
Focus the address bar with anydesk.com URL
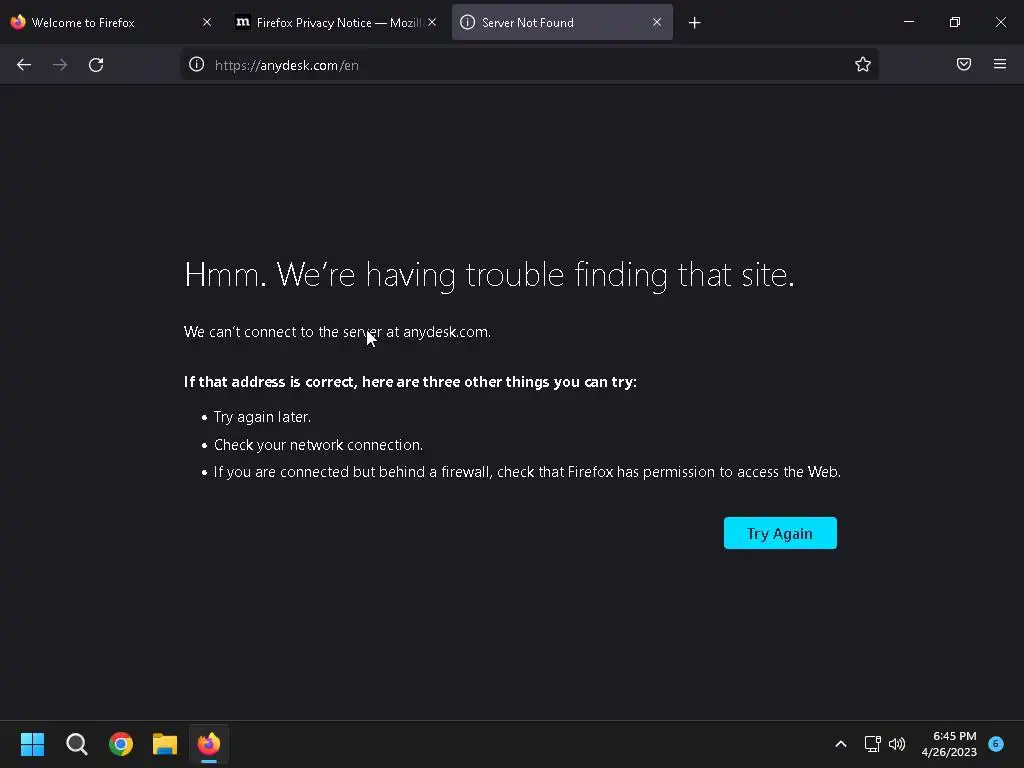point(529,65)
